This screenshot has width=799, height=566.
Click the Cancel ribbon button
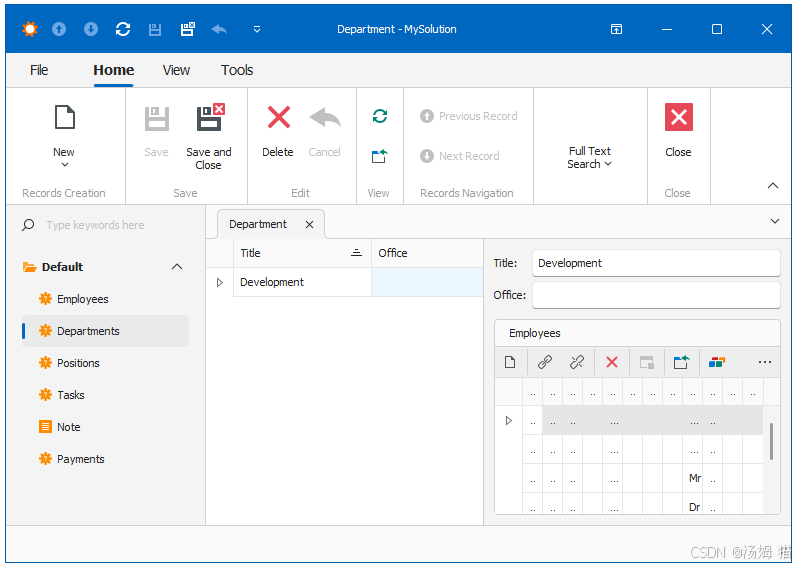click(325, 130)
